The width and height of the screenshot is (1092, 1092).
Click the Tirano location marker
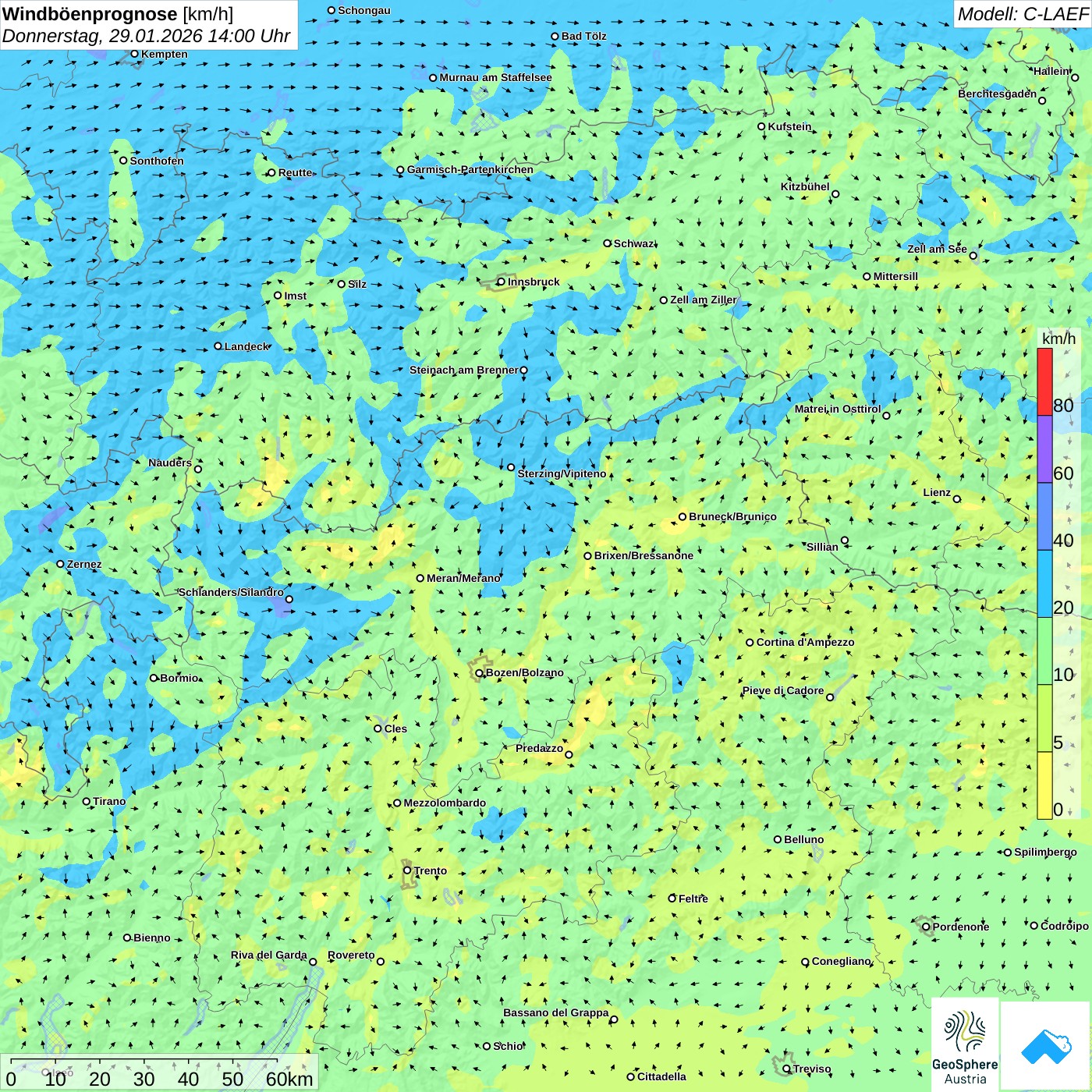[x=87, y=801]
